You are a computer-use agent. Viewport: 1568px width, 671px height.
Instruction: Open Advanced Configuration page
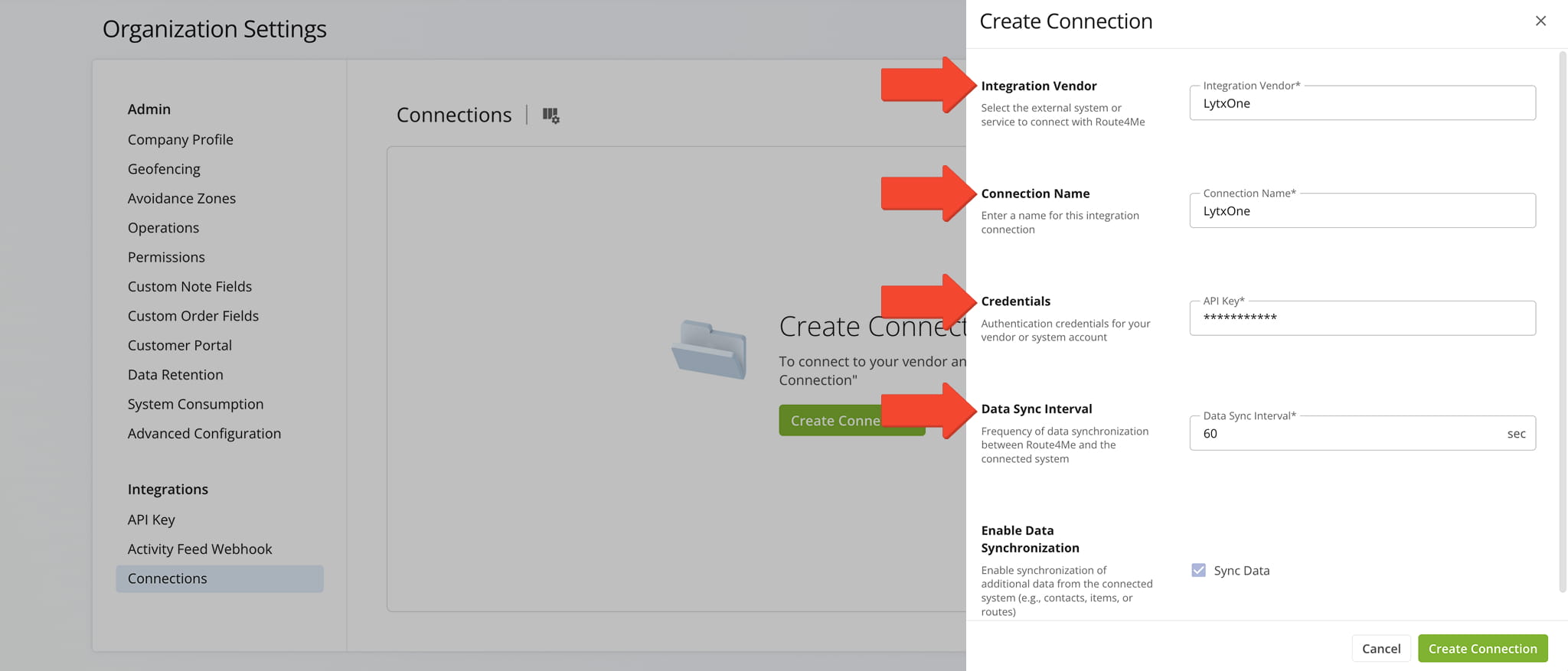(x=204, y=433)
